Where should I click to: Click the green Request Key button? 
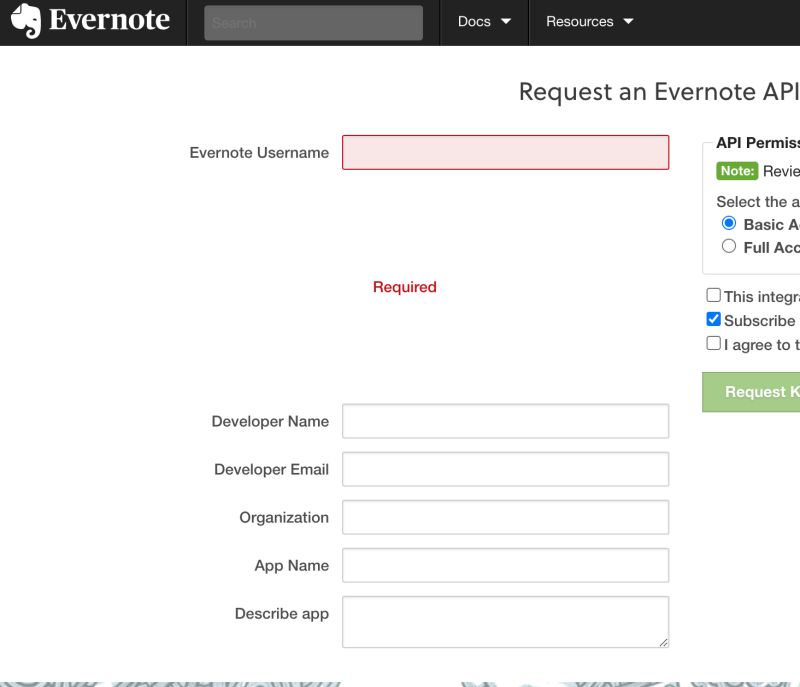coord(751,392)
